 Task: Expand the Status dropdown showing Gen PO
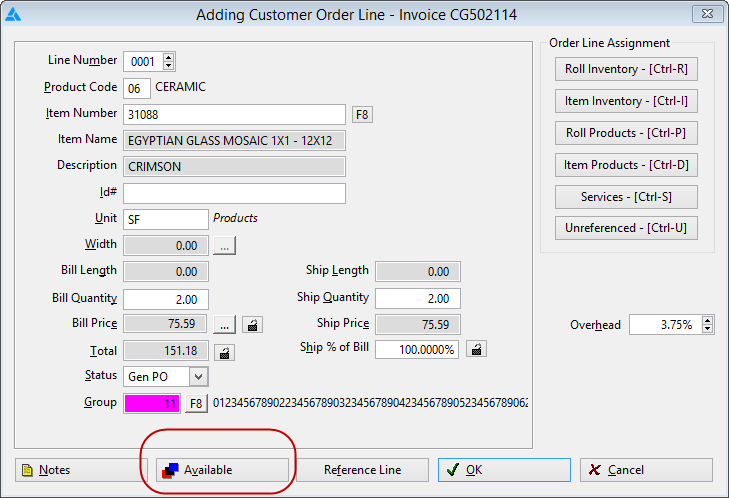199,377
